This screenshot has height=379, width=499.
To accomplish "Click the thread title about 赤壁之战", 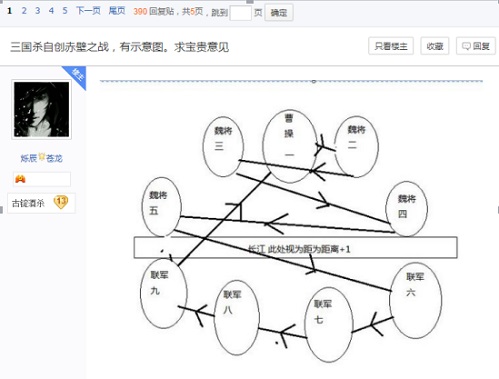I will (120, 47).
